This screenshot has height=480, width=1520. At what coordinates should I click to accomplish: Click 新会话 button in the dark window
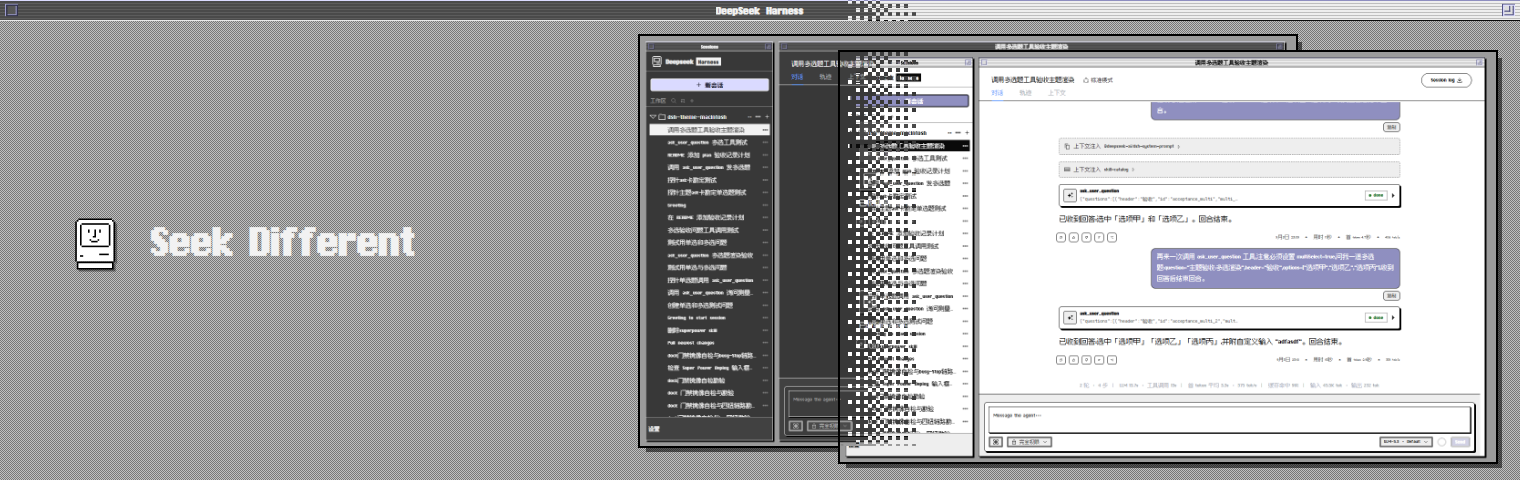coord(709,85)
